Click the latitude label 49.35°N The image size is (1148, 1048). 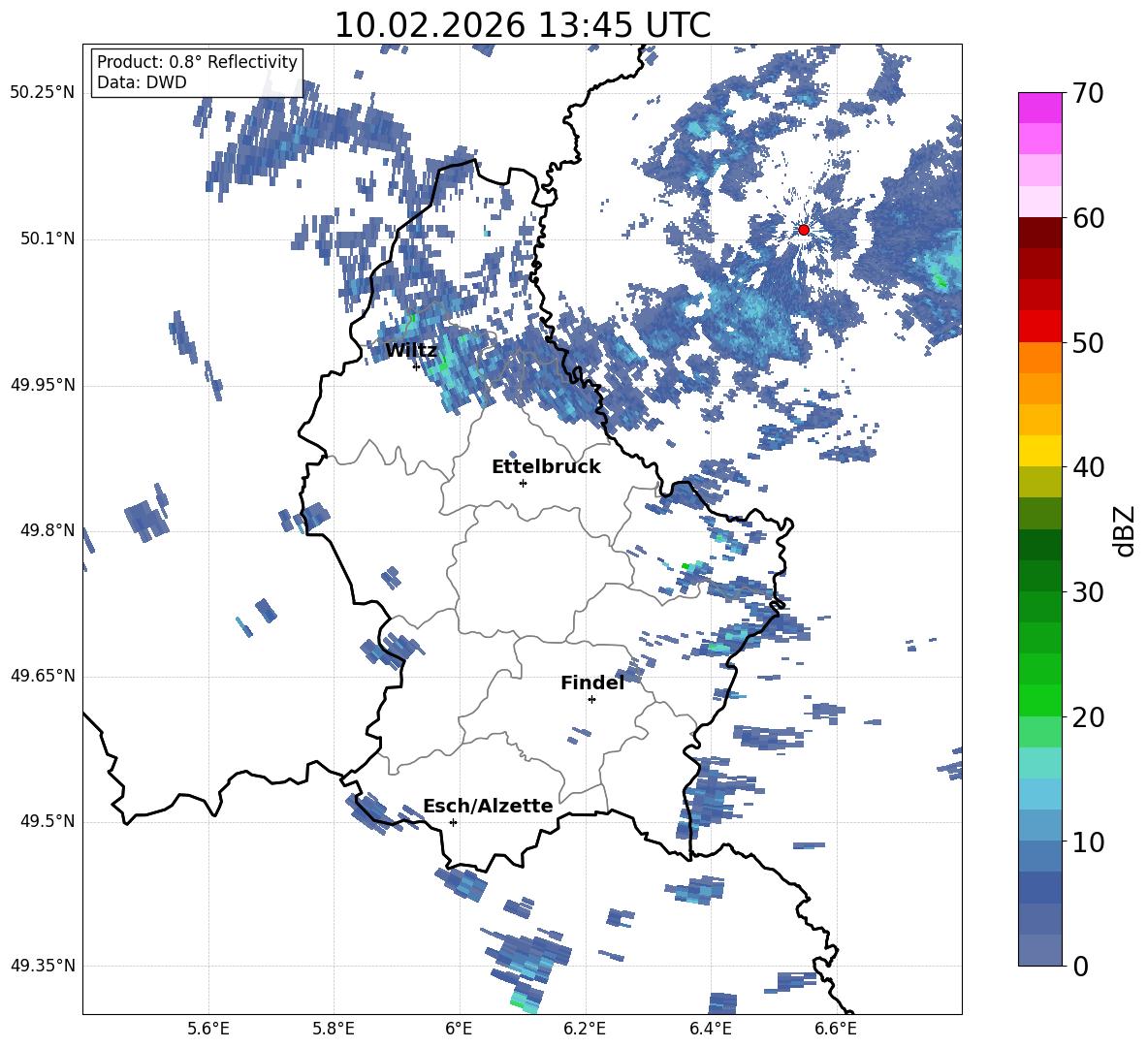(43, 967)
